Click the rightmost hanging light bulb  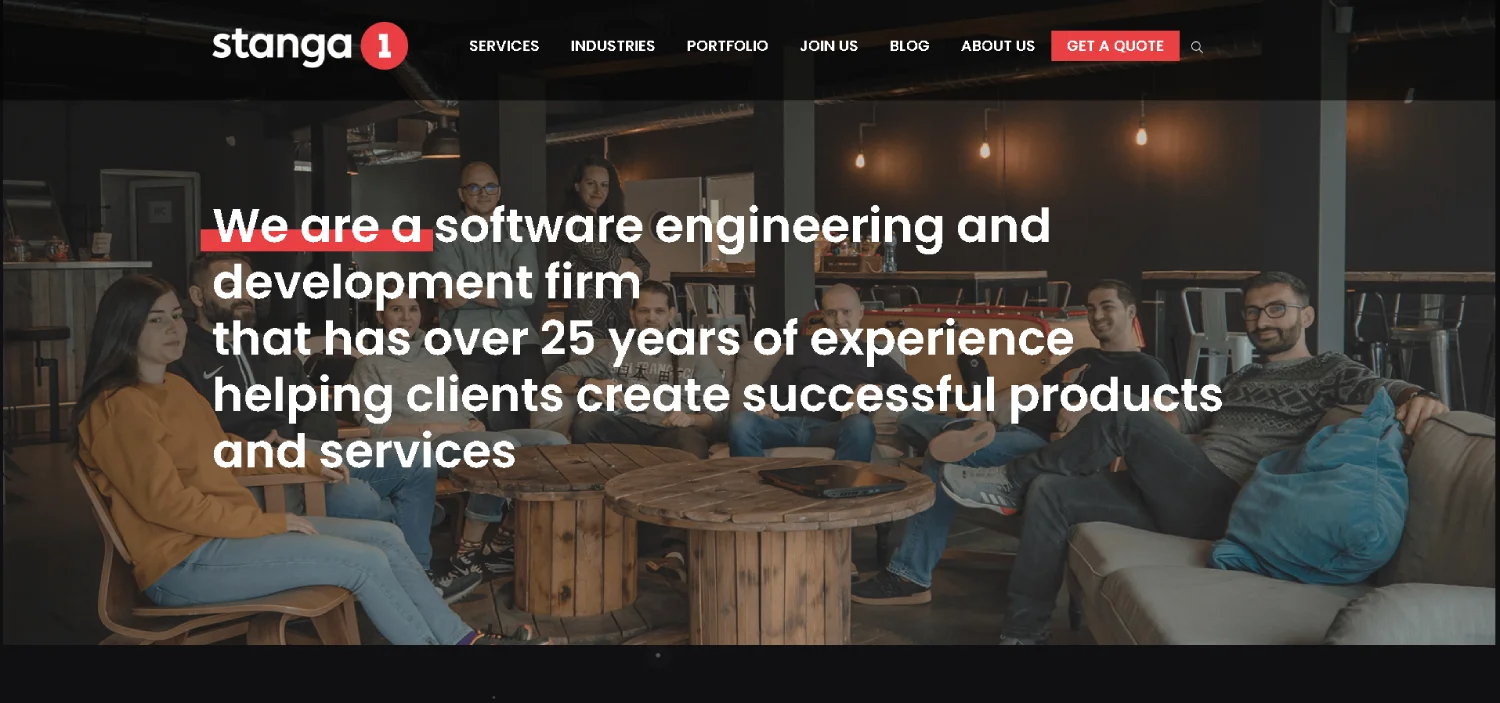click(1141, 135)
